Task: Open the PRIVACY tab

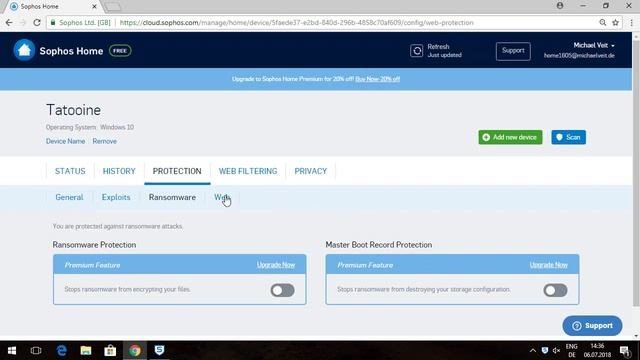Action: [x=311, y=171]
